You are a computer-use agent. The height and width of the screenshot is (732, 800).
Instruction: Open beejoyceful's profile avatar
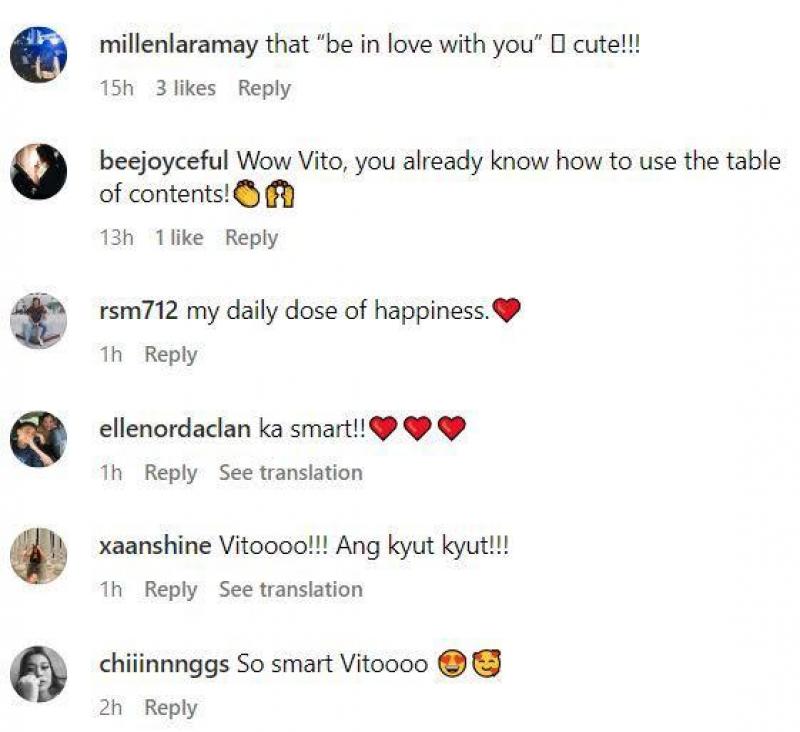point(38,172)
